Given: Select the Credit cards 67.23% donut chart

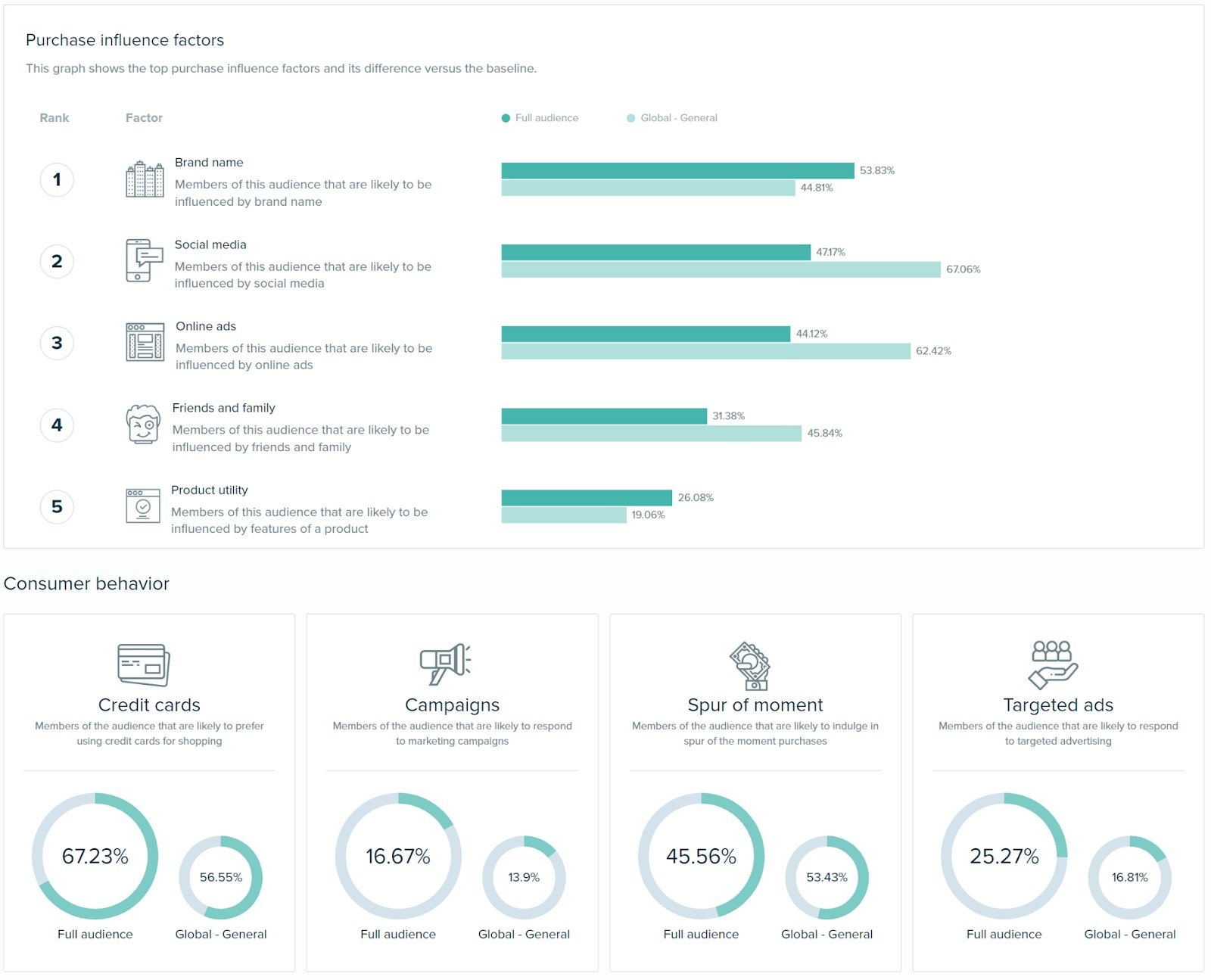Looking at the screenshot, I should [x=95, y=856].
